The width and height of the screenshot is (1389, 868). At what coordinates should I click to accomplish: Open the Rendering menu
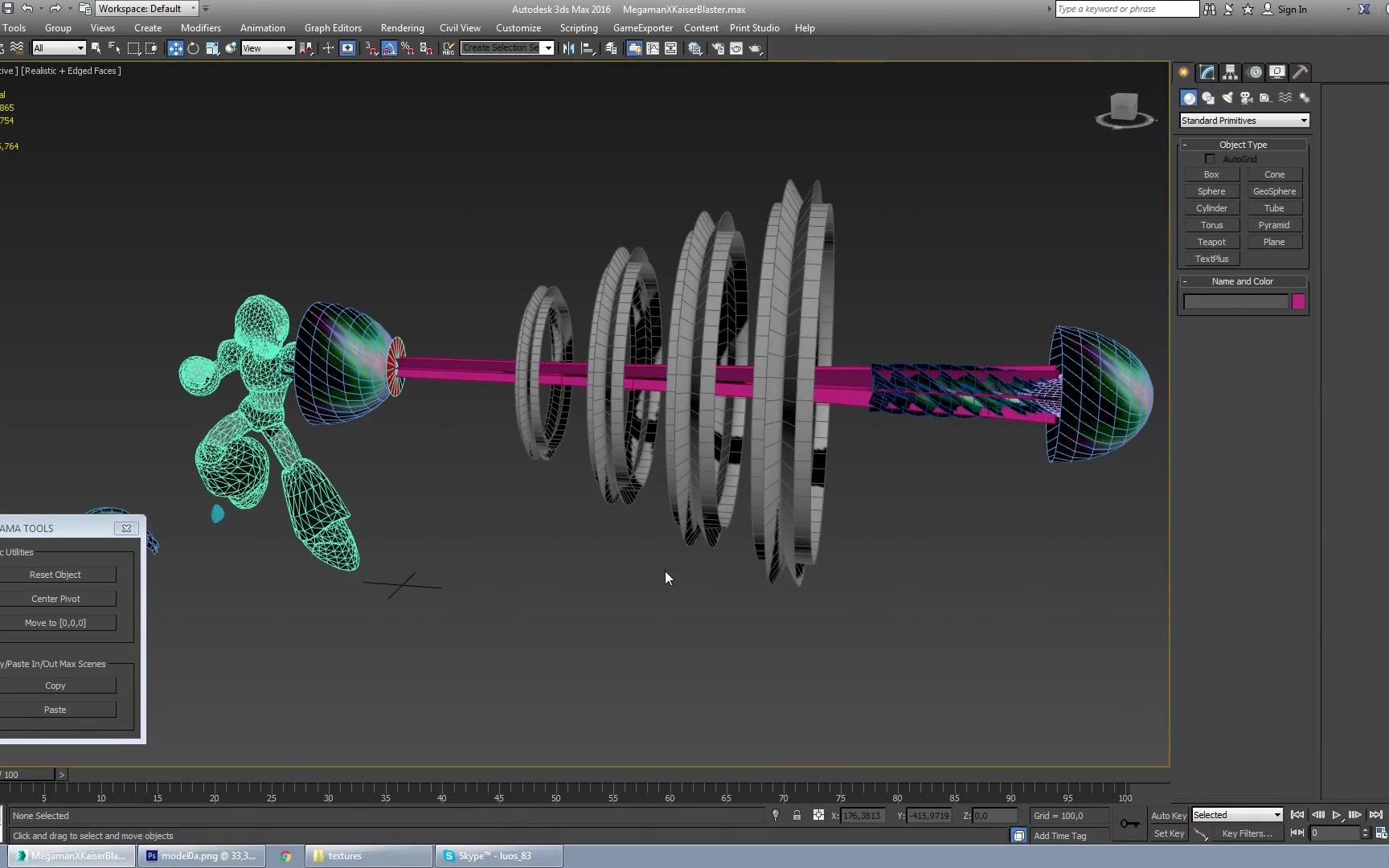coord(402,27)
